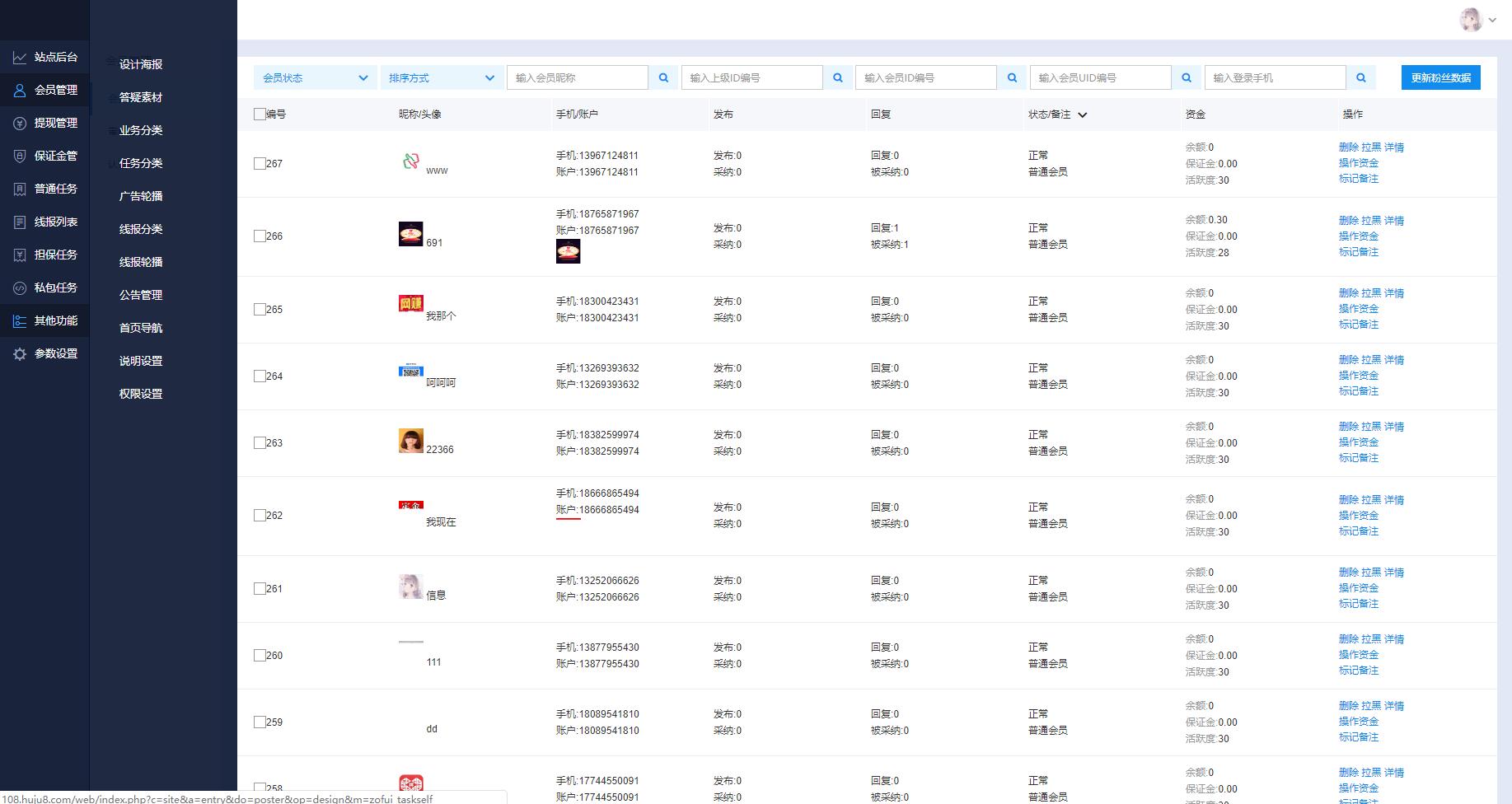The height and width of the screenshot is (804, 1512).
Task: Tick the checkbox for member 263
Action: point(260,442)
